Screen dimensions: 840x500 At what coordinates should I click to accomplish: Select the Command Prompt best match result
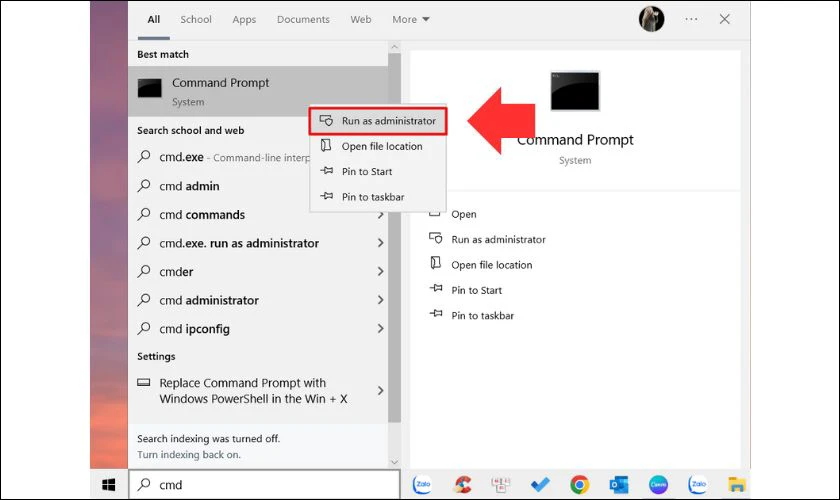pyautogui.click(x=258, y=91)
